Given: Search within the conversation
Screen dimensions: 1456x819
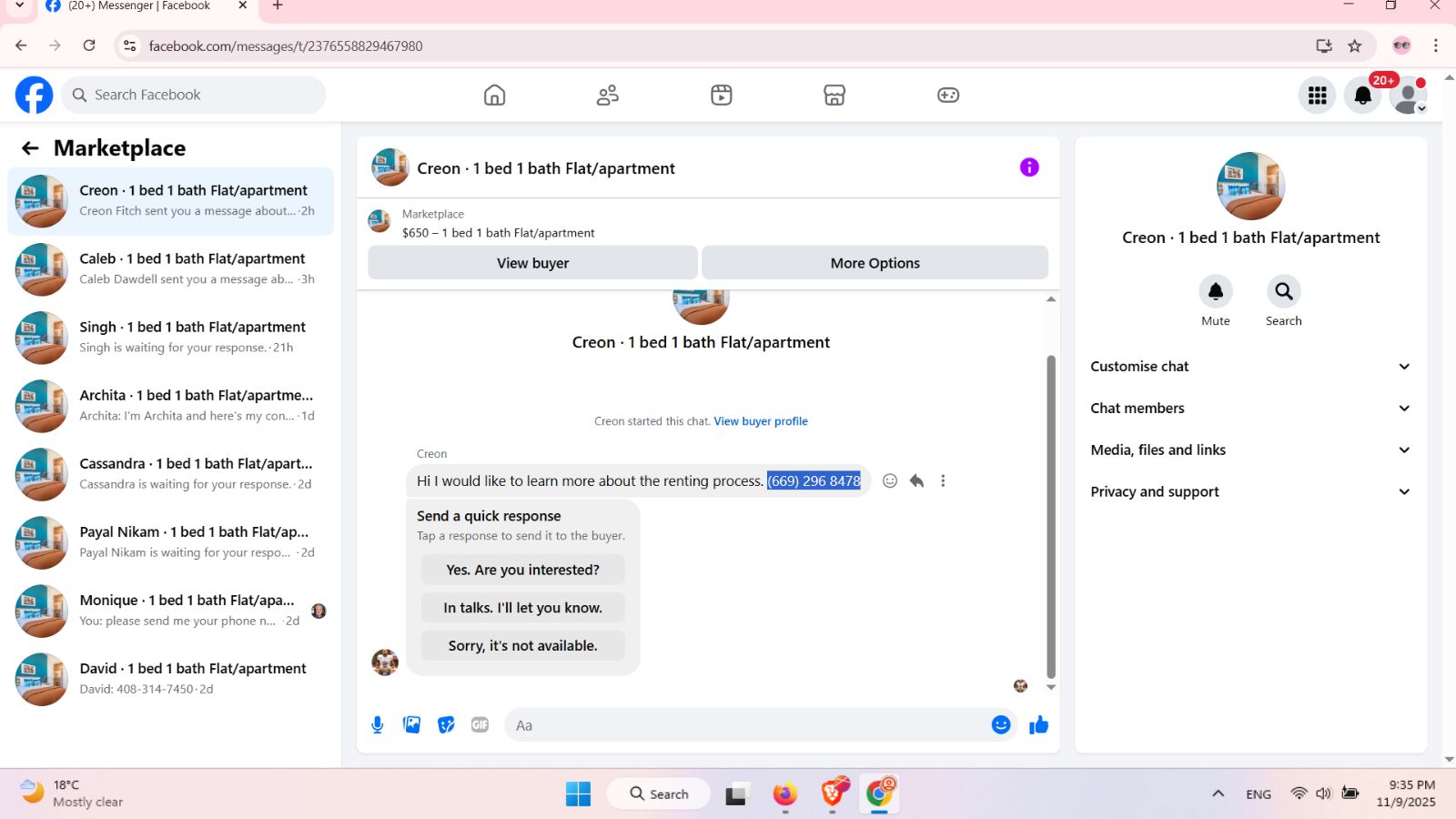Looking at the screenshot, I should 1284,291.
